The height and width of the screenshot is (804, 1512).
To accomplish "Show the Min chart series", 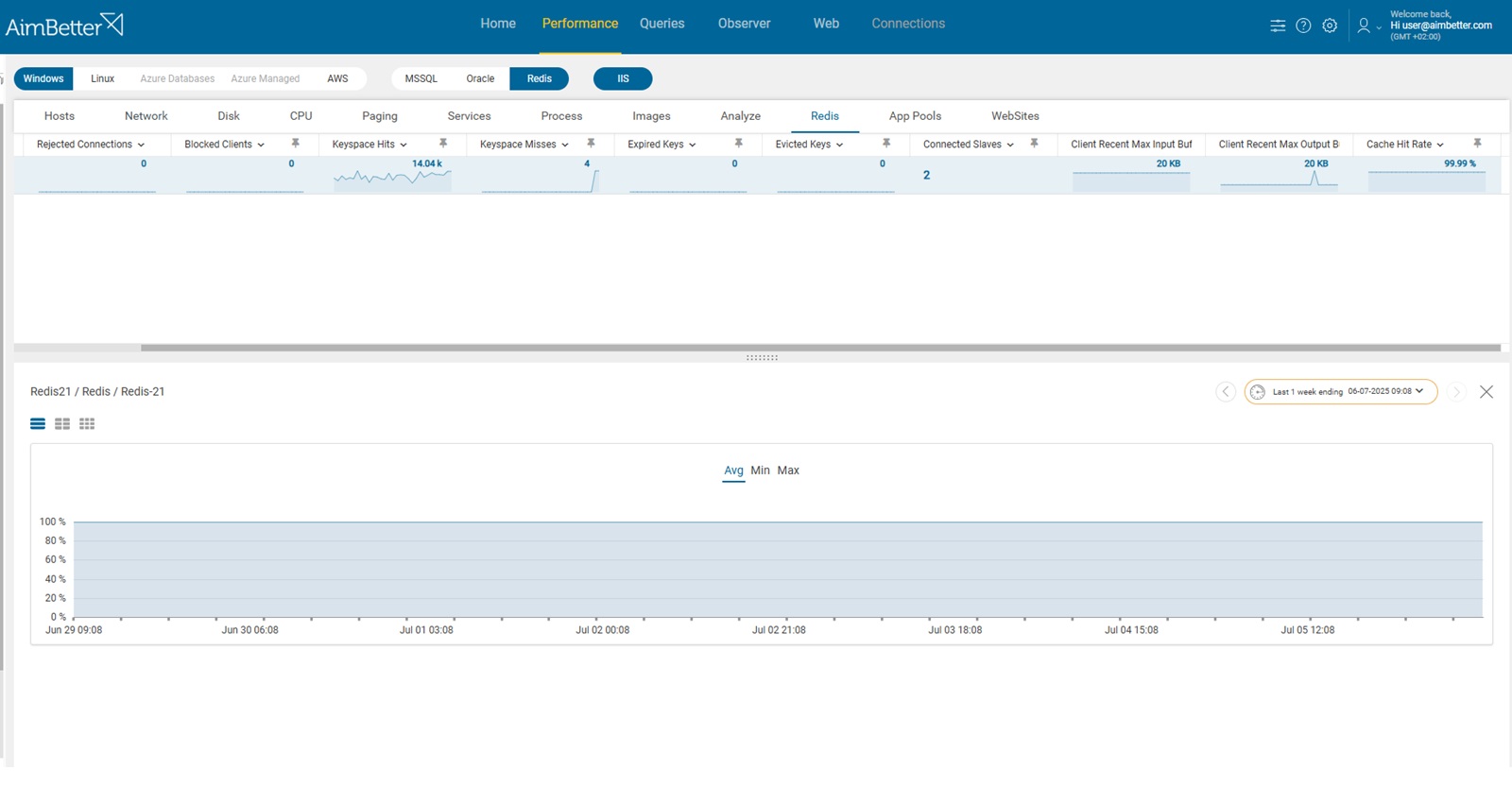I will (x=761, y=470).
